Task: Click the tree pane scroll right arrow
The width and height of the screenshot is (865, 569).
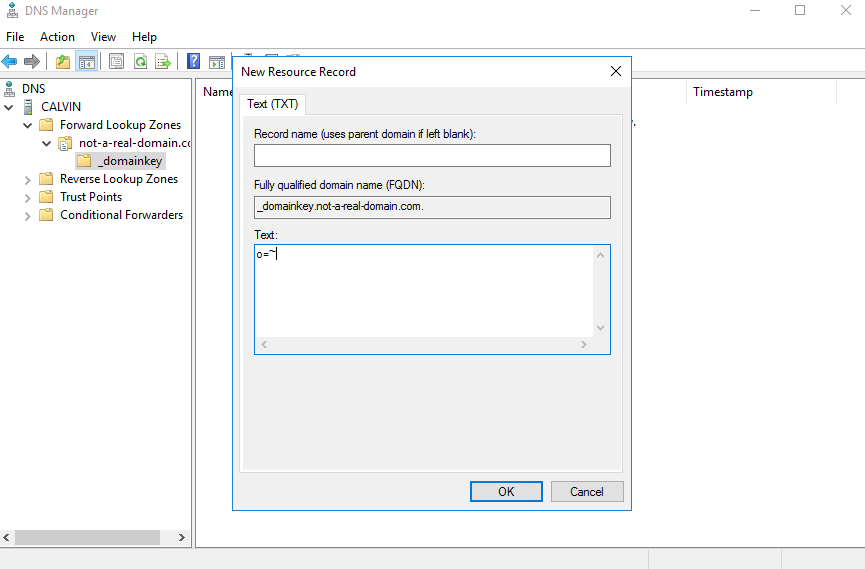Action: 181,538
